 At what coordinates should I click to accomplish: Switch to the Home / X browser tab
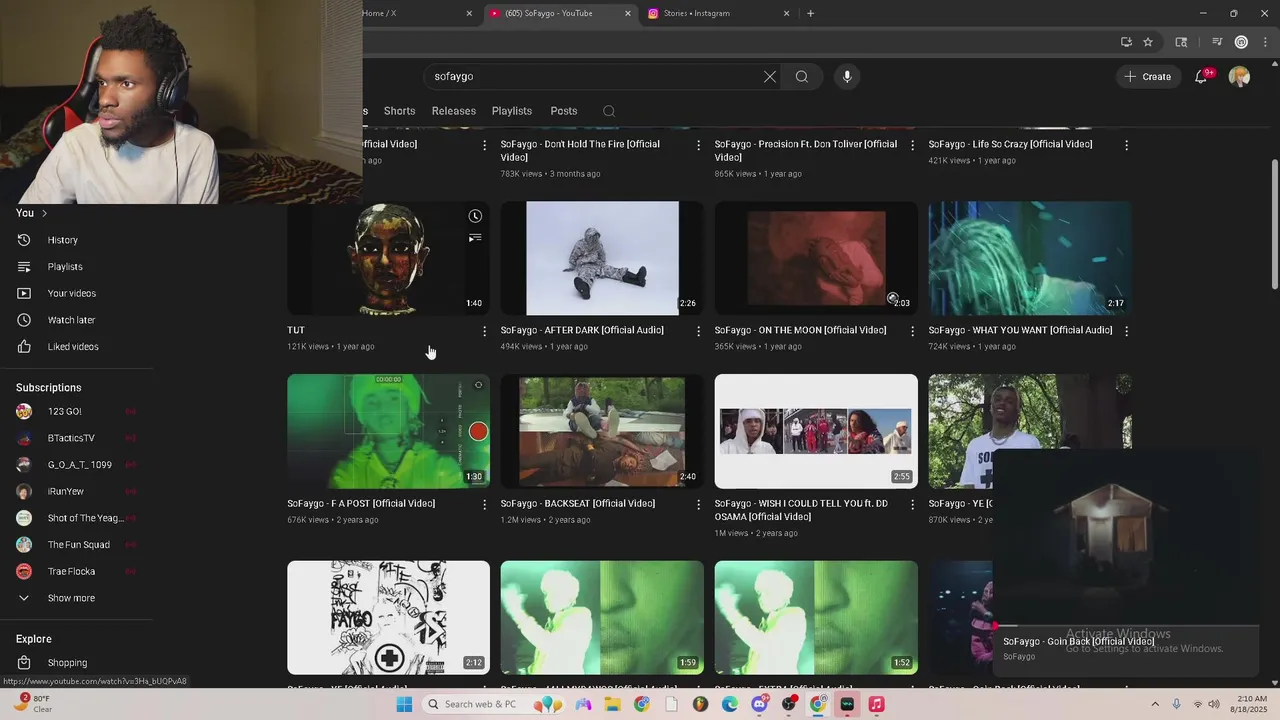click(x=415, y=13)
